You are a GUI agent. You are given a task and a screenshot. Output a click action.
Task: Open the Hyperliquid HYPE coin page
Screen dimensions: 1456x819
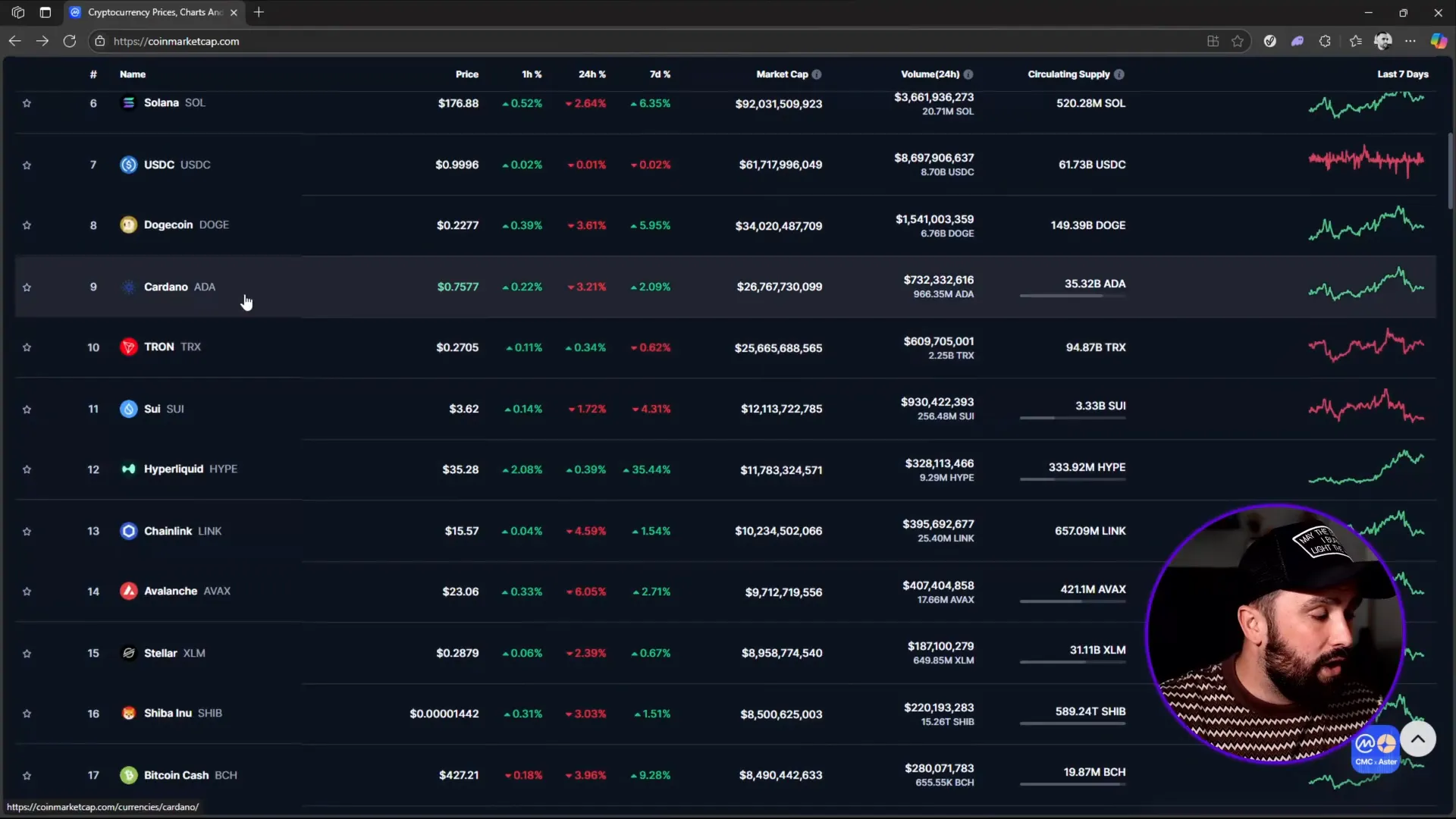coord(190,469)
